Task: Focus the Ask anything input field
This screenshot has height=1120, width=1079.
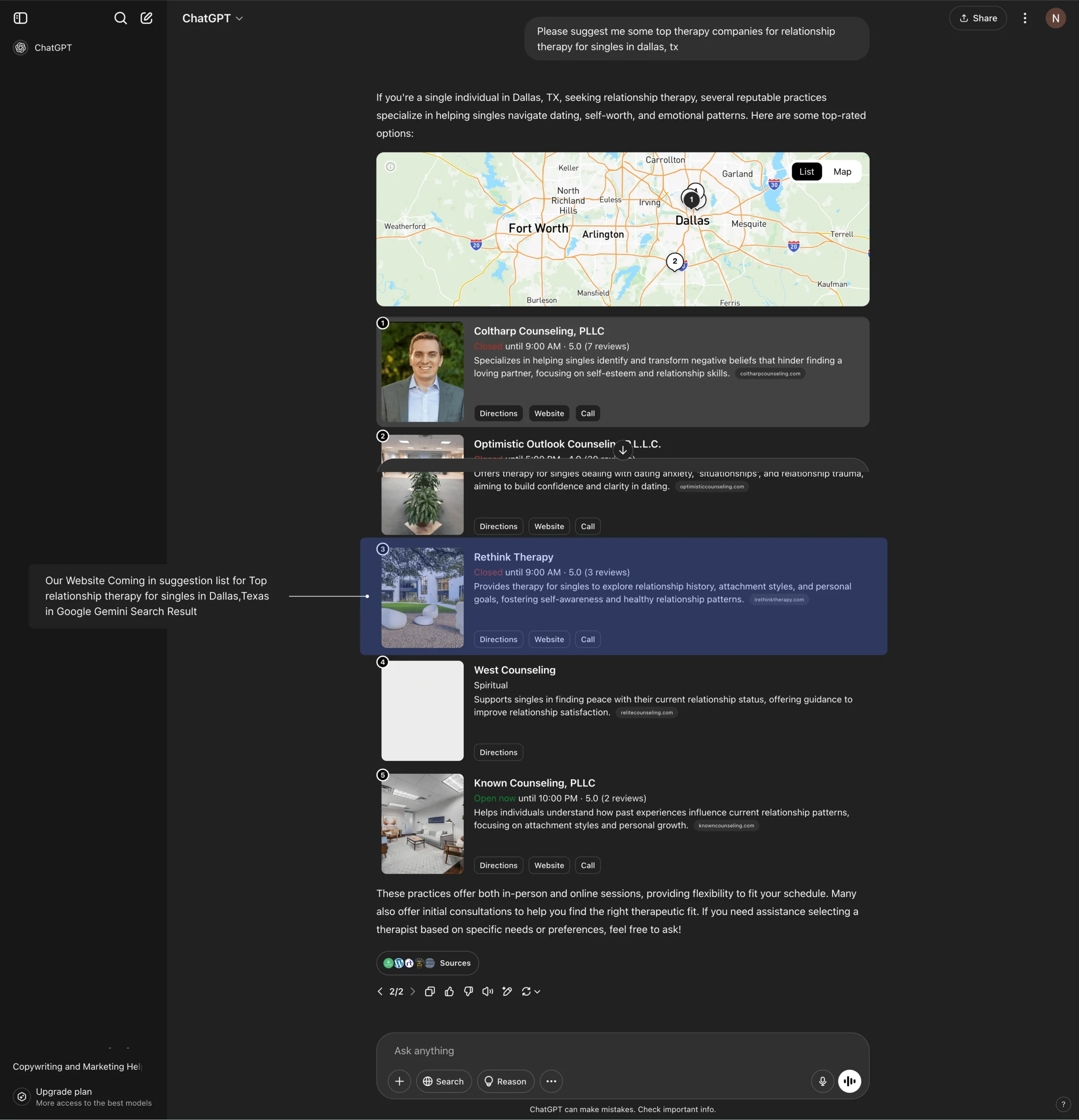Action: (x=622, y=1051)
